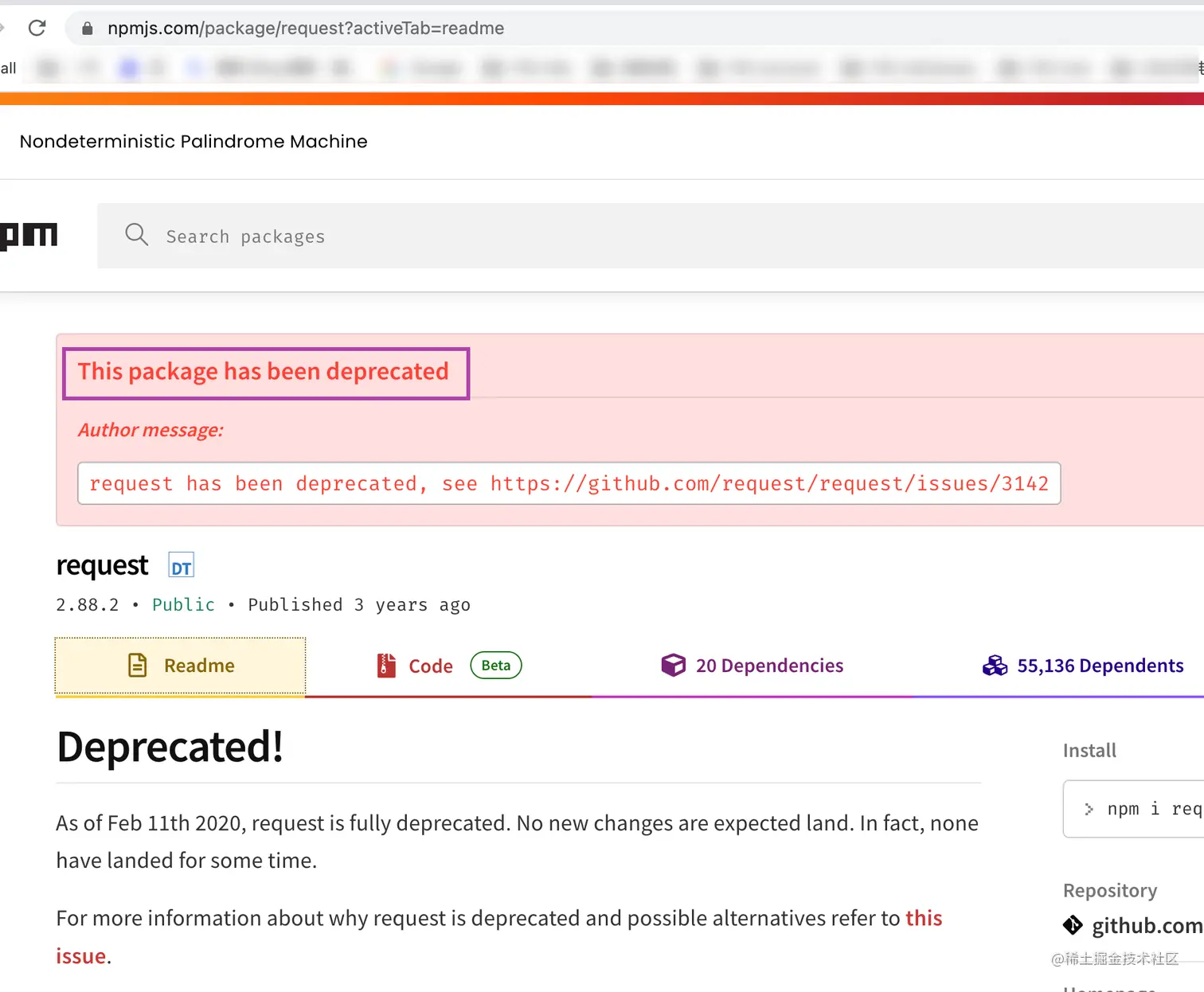Click the 'Public' visibility label
The width and height of the screenshot is (1204, 992).
183,605
